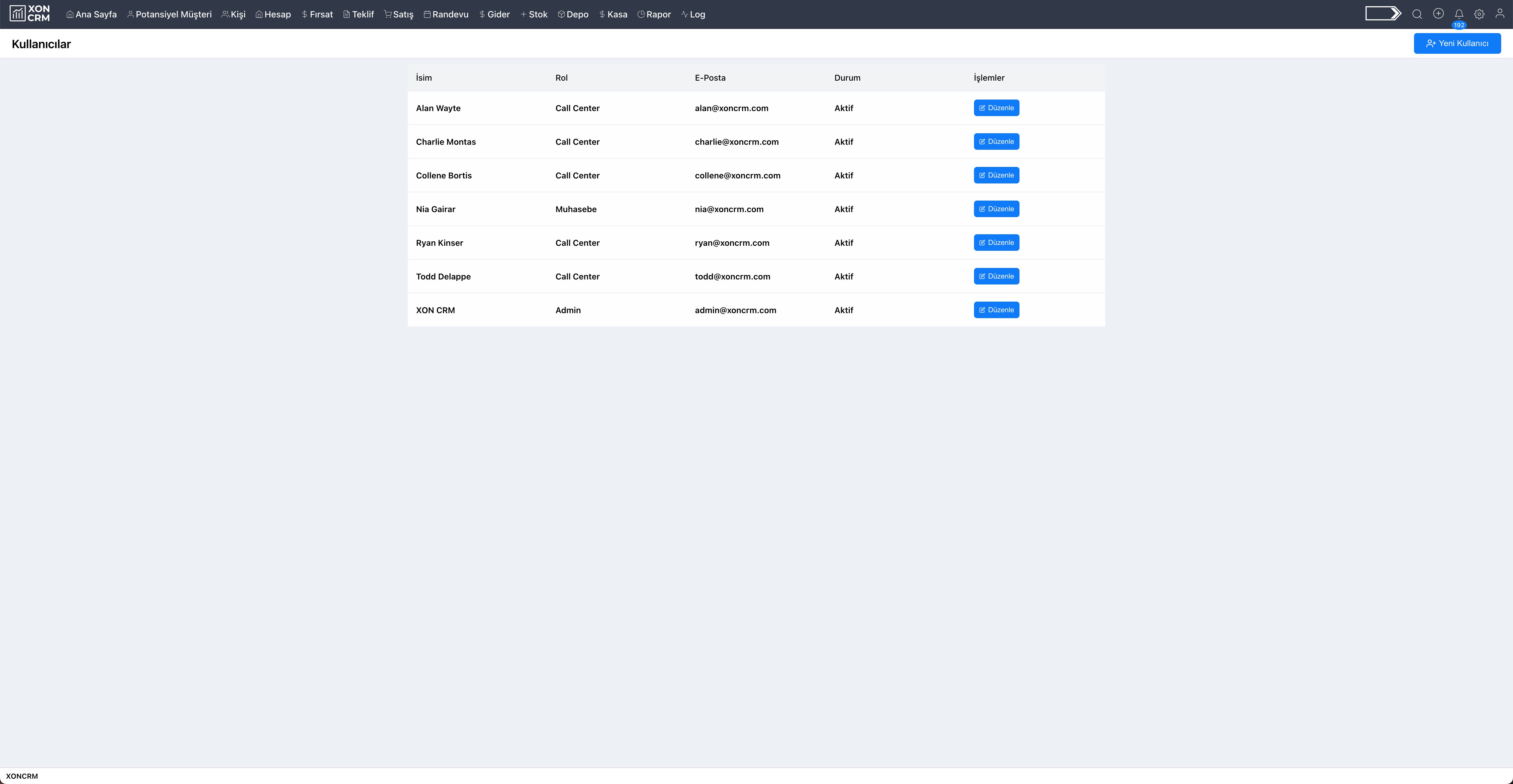Edit the Collene Bortis user
1513x784 pixels.
point(996,175)
